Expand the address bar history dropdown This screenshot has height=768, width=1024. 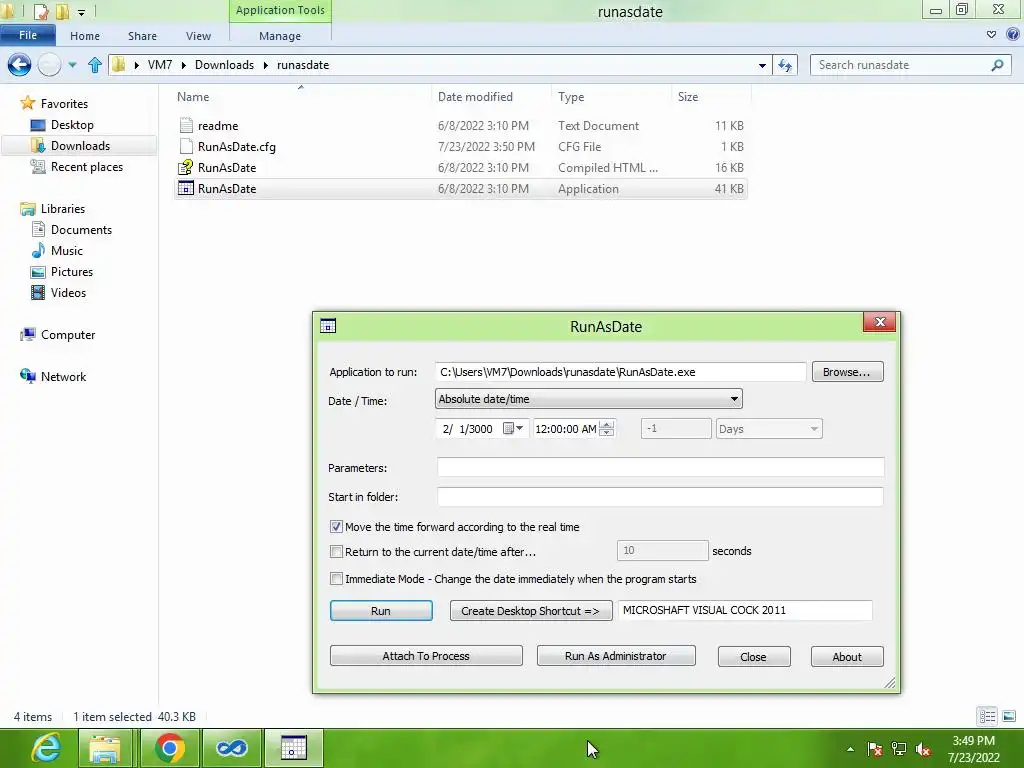tap(762, 65)
